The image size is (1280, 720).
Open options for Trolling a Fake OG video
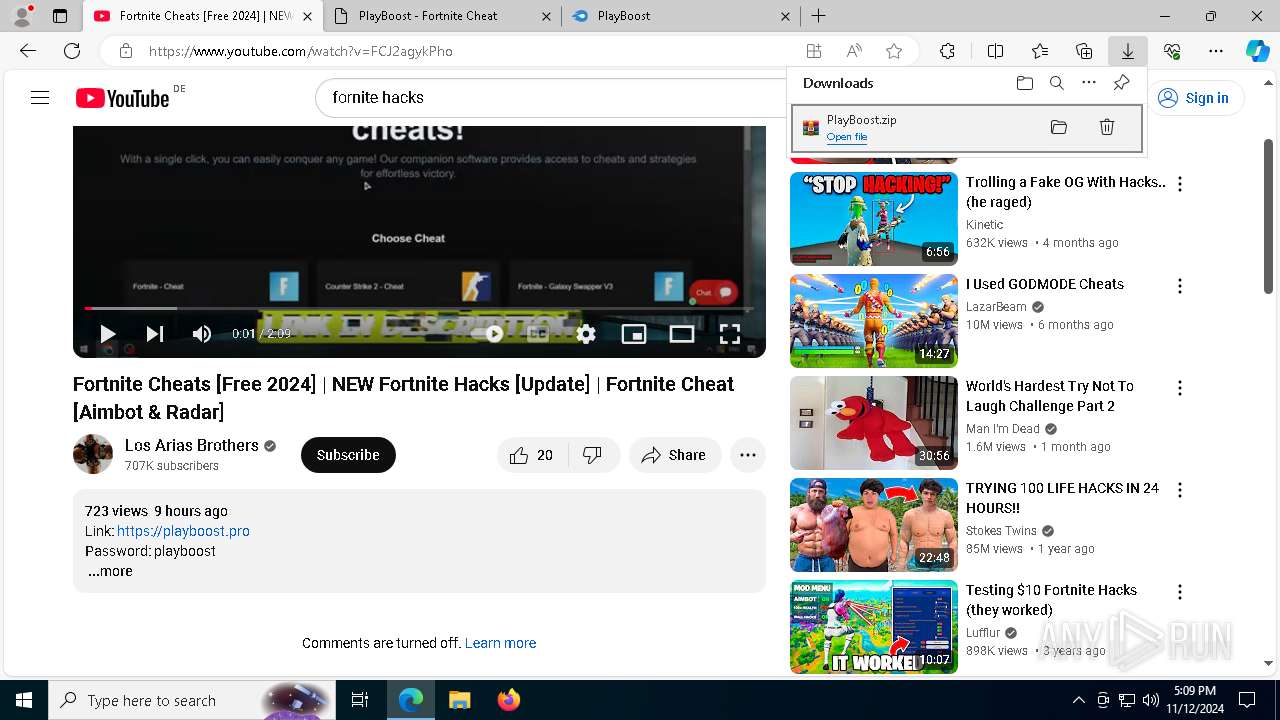(1180, 184)
